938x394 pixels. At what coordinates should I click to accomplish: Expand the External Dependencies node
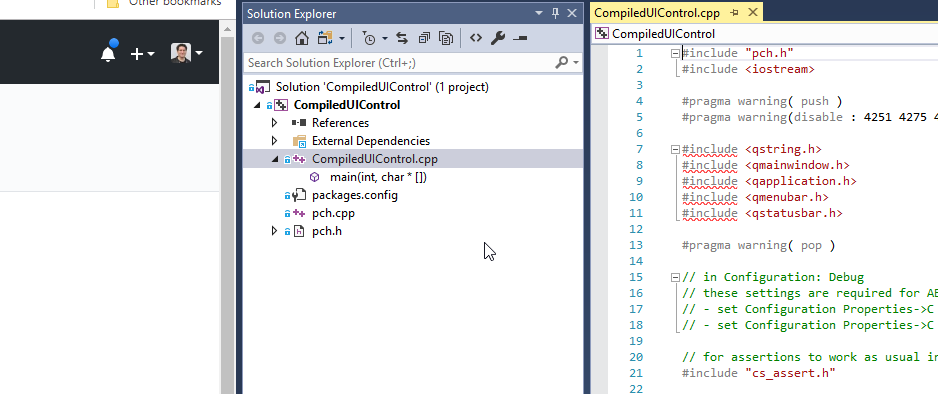(275, 141)
